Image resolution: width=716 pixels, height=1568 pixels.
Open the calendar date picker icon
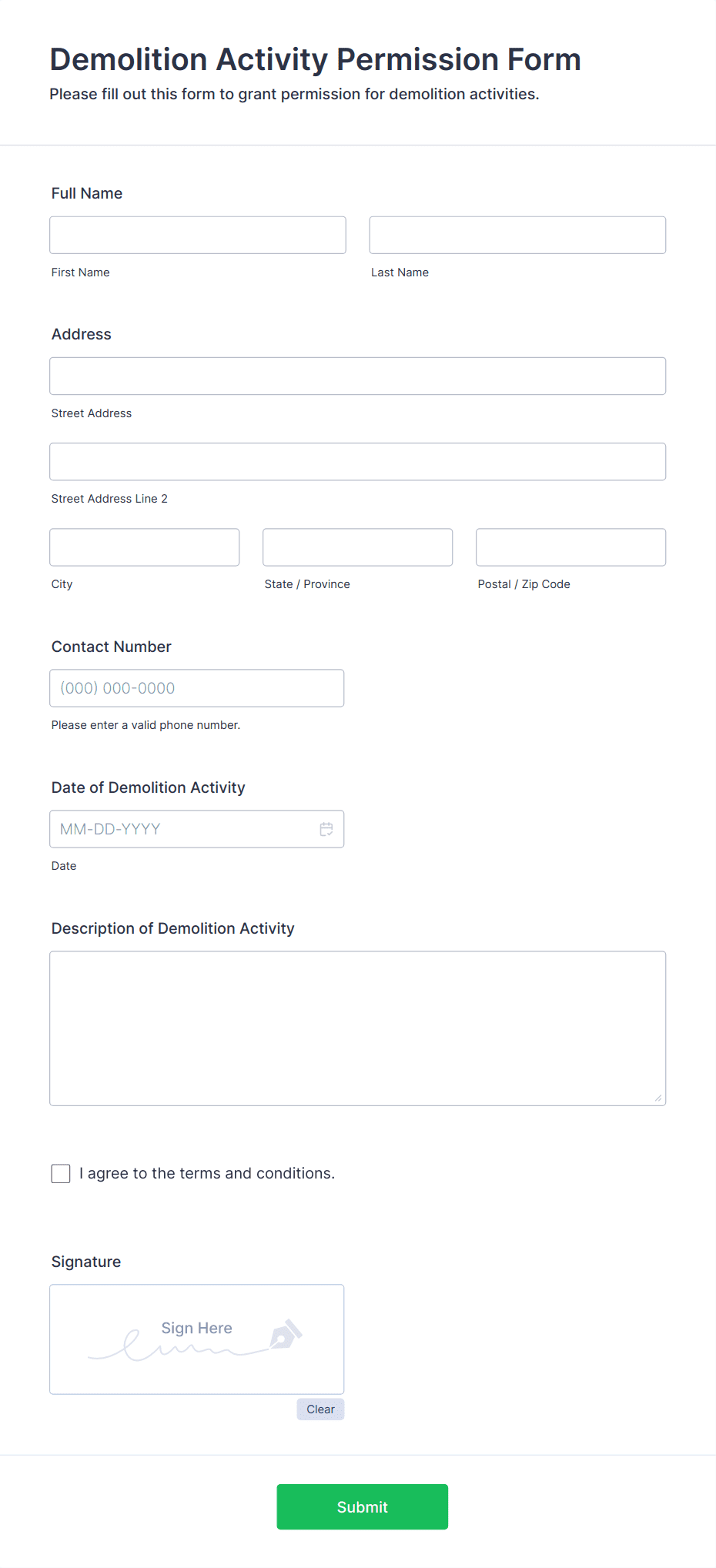326,829
